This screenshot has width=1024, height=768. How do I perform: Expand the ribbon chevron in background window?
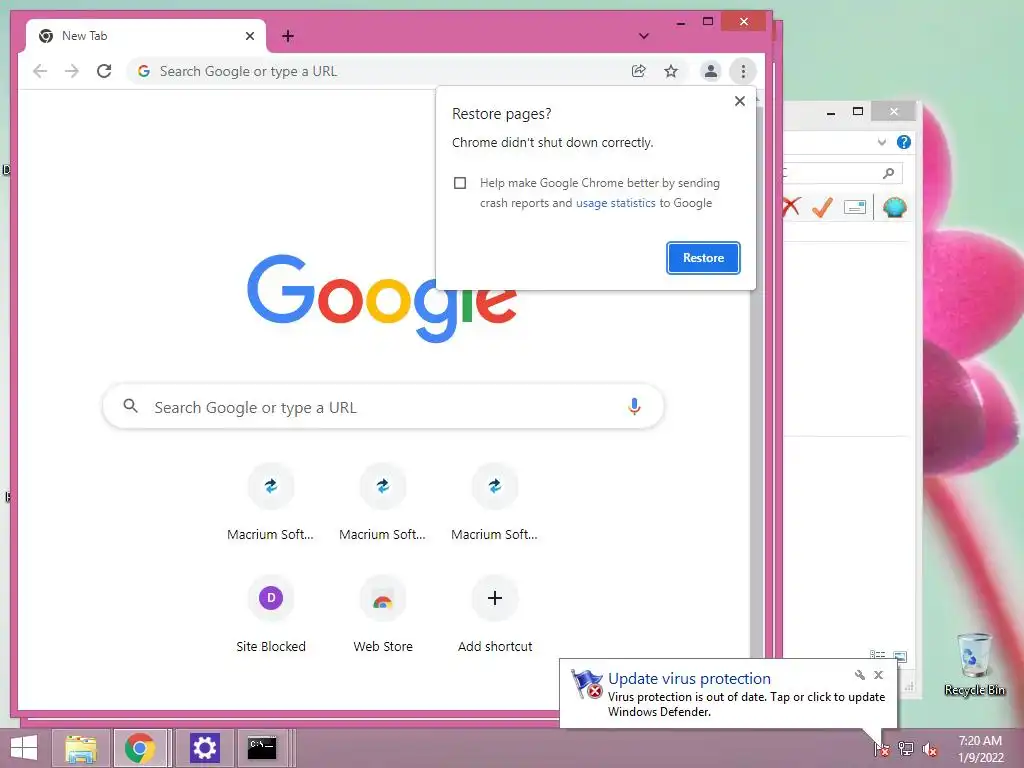882,142
